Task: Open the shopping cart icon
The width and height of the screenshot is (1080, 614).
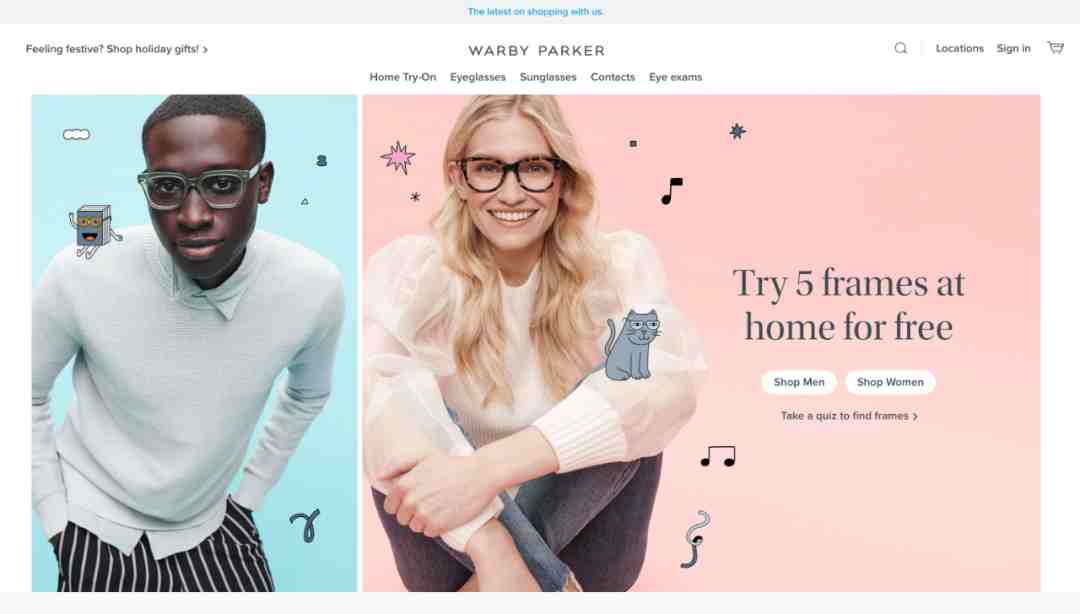Action: point(1055,48)
